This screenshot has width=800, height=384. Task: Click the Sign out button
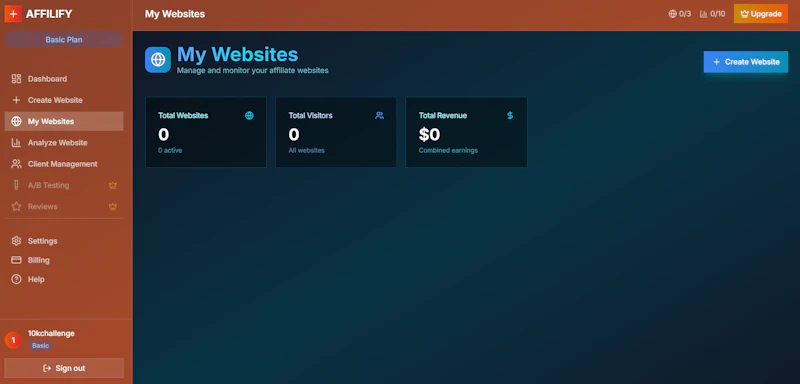point(64,368)
